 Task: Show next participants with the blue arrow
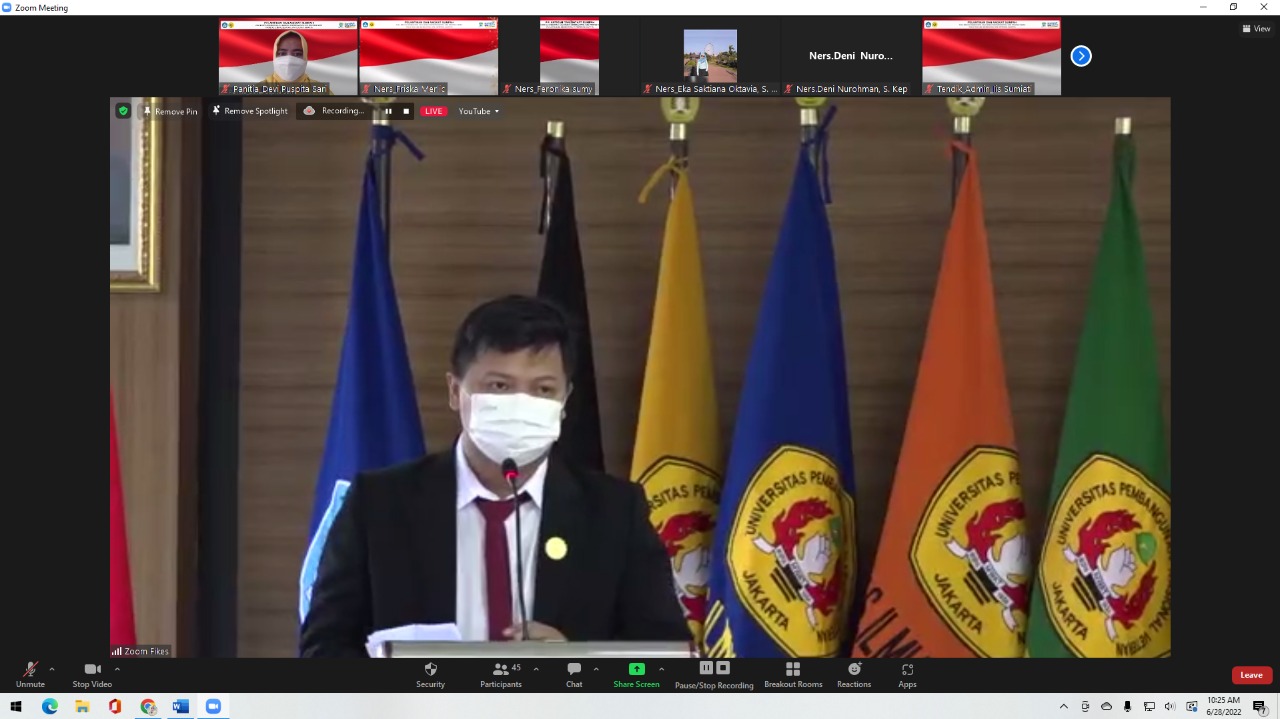tap(1081, 56)
